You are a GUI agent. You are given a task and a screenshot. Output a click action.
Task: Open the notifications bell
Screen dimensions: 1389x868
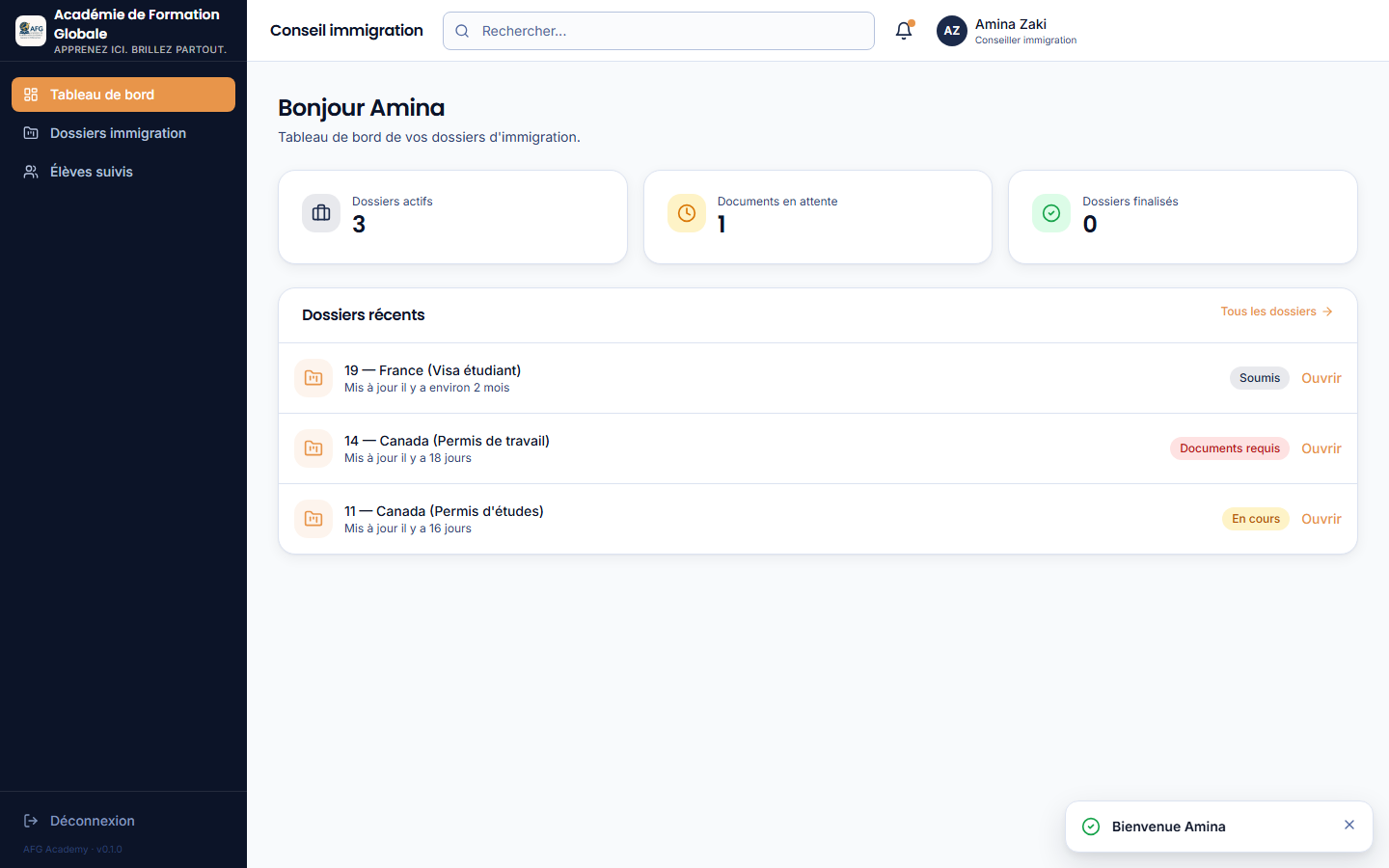[904, 31]
